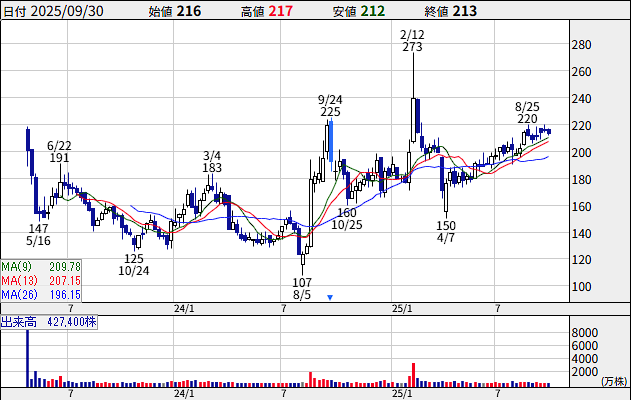
Task: Click the 24/1 label on the upper time axis
Action: point(184,309)
